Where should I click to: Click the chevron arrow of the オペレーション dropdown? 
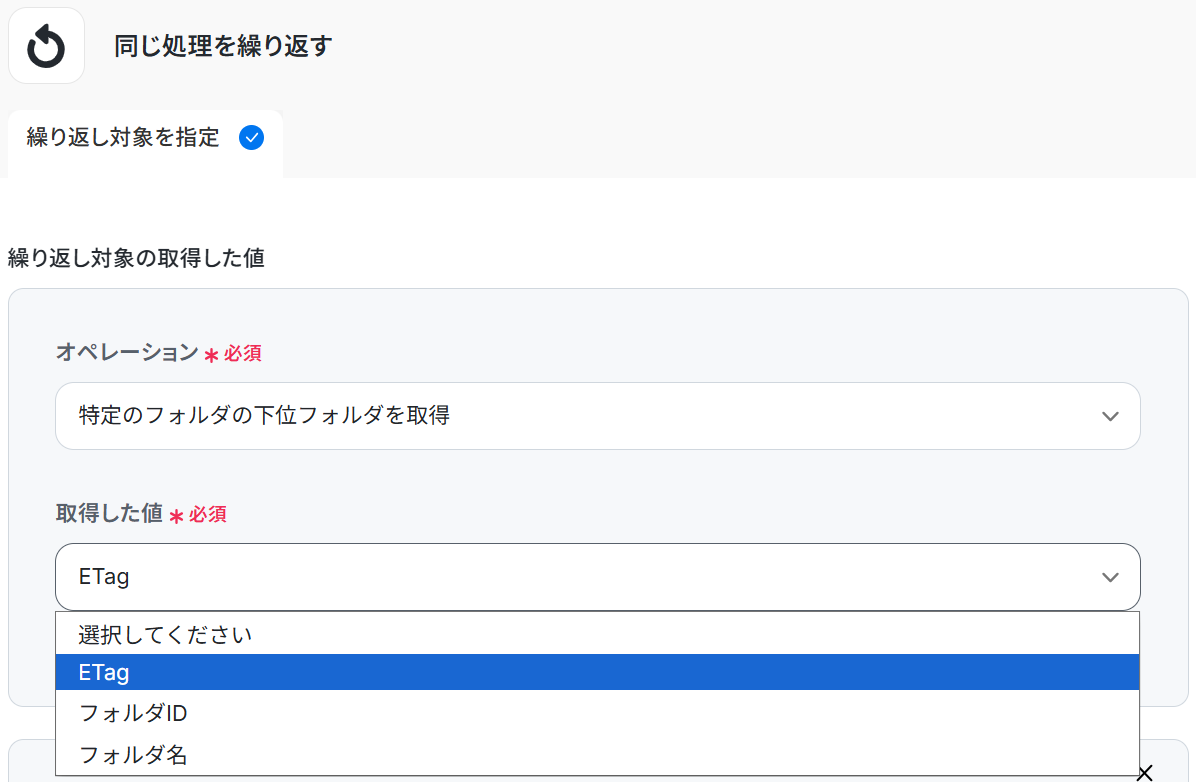1110,416
